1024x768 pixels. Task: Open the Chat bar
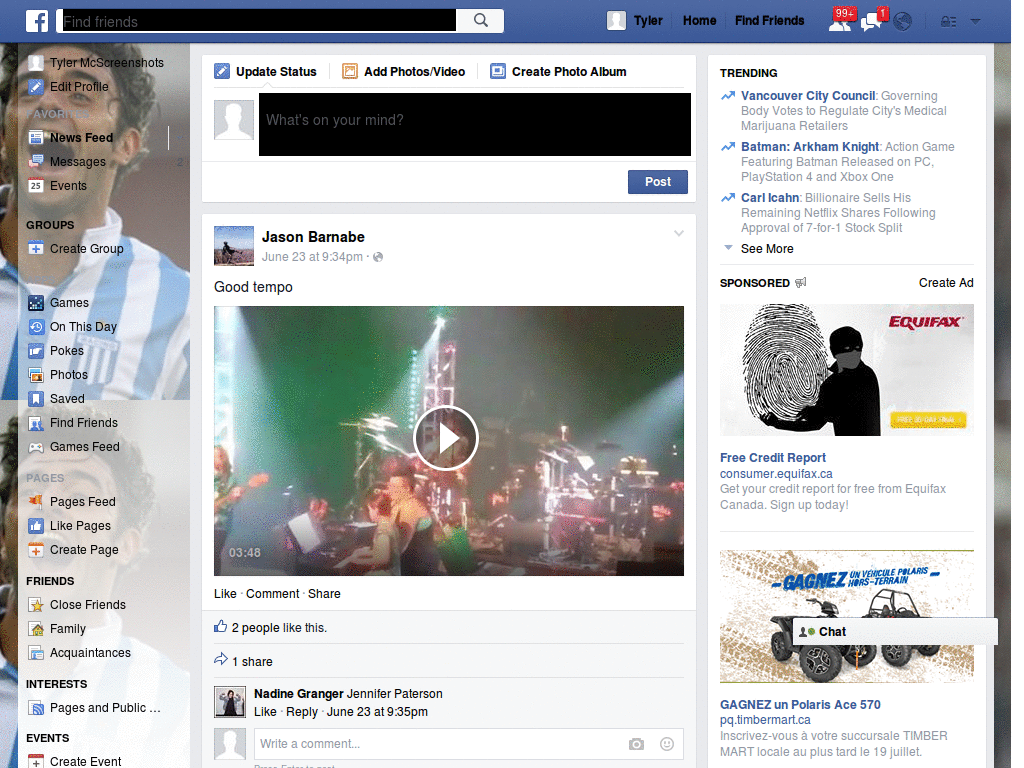coord(895,632)
